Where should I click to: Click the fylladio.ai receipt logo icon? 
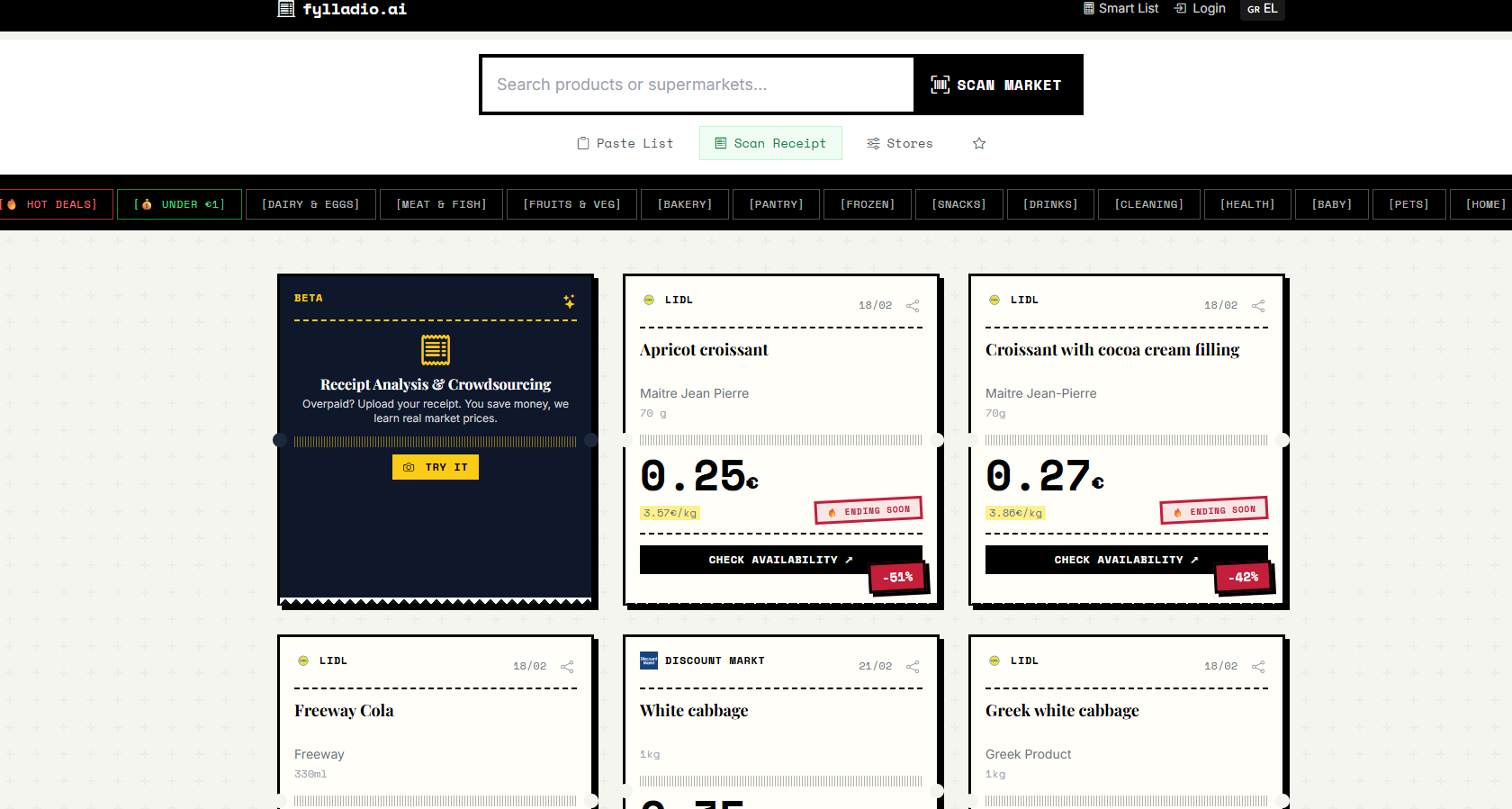(x=286, y=9)
